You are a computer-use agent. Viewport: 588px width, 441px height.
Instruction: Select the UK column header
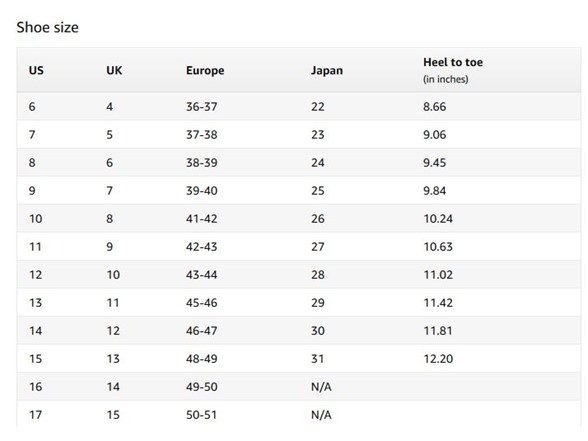(114, 70)
